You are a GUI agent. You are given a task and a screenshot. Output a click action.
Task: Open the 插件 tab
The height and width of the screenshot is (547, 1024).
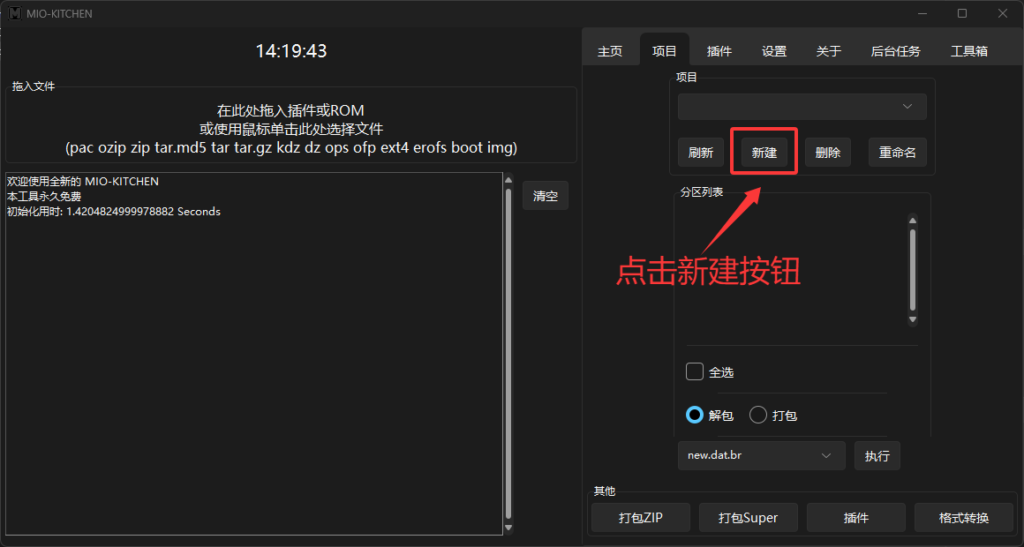click(719, 51)
